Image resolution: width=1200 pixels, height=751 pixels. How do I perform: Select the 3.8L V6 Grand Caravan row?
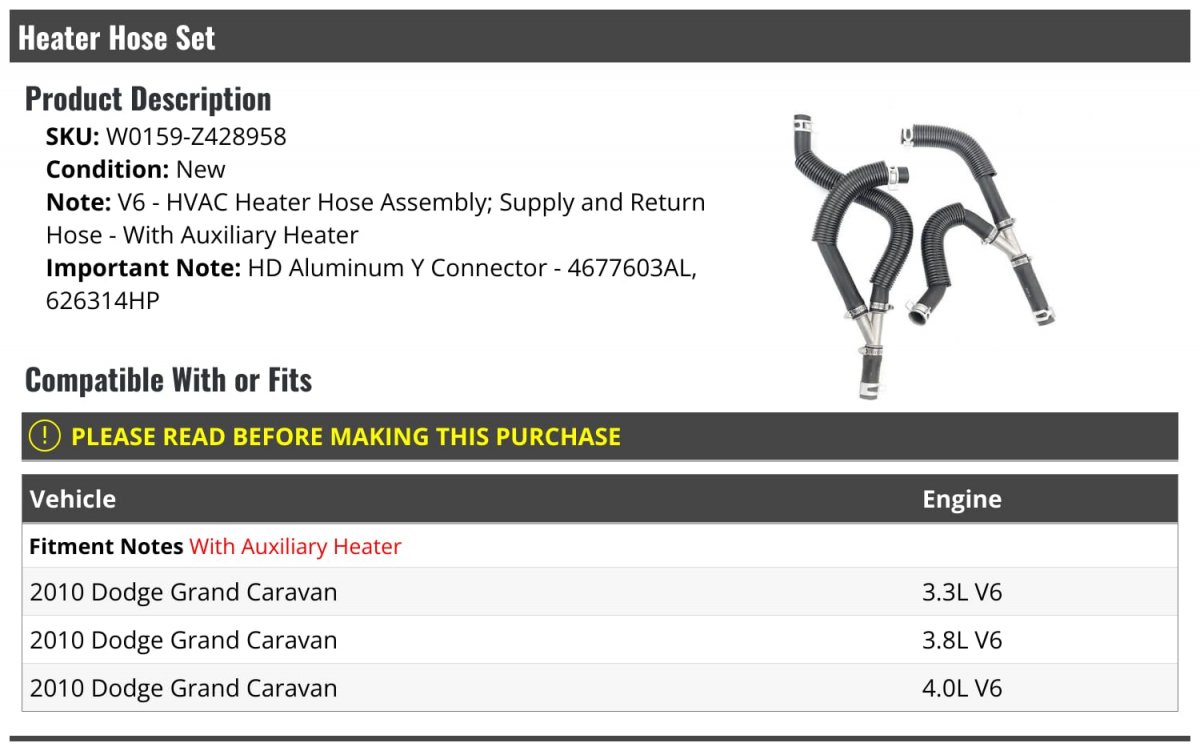(600, 640)
